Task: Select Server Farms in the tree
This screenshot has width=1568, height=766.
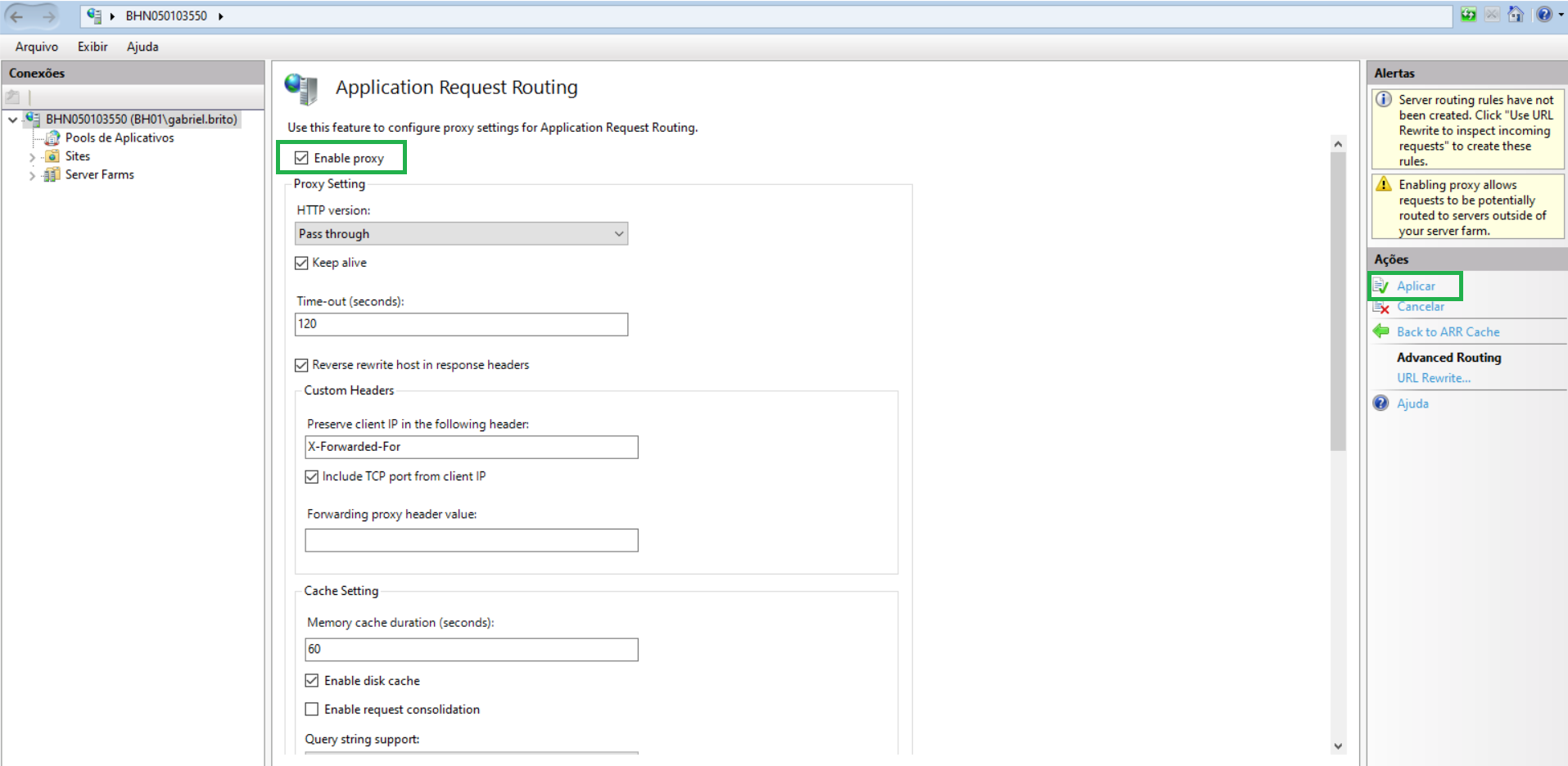Action: click(x=100, y=174)
